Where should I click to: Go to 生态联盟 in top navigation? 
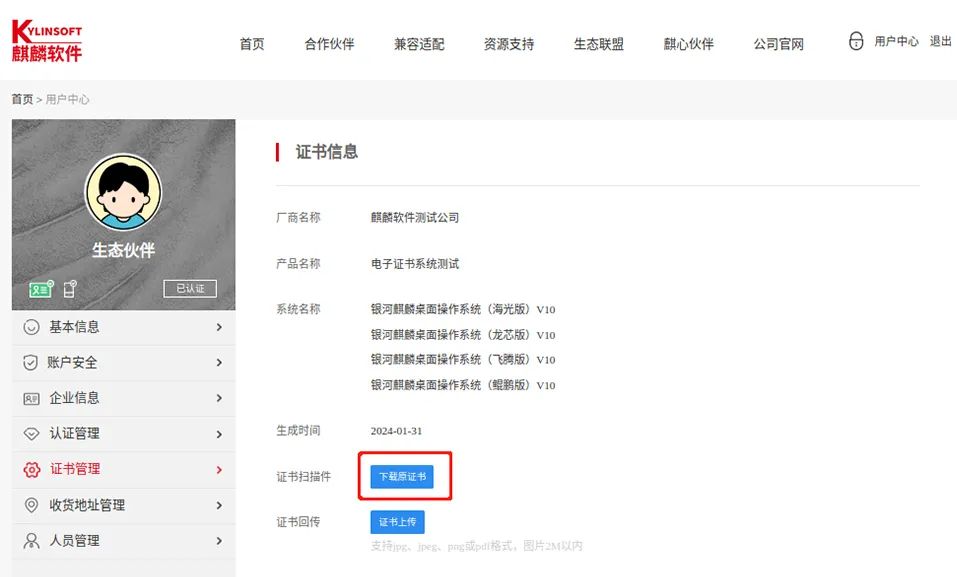tap(598, 44)
